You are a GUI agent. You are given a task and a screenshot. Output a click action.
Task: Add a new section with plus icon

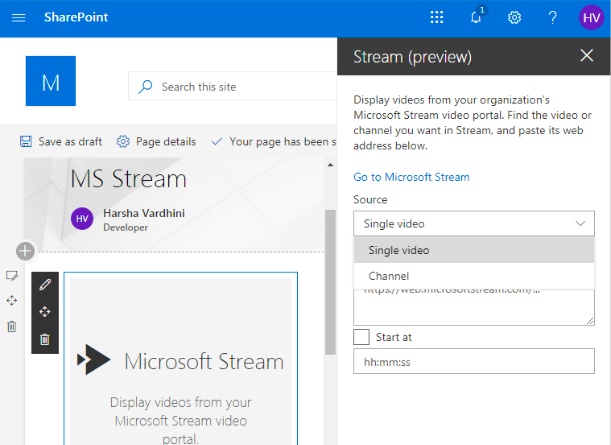[25, 251]
